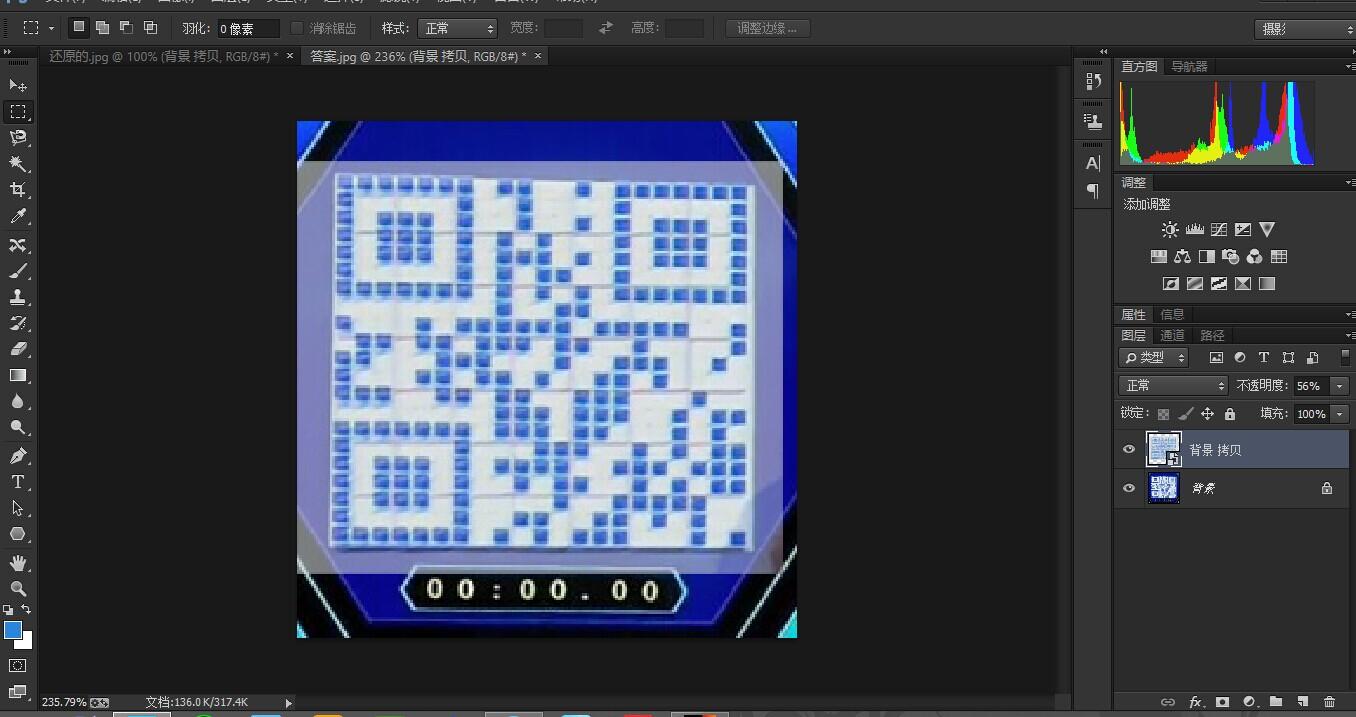The width and height of the screenshot is (1356, 717).
Task: Click the feather 羽化 input field
Action: (x=248, y=29)
